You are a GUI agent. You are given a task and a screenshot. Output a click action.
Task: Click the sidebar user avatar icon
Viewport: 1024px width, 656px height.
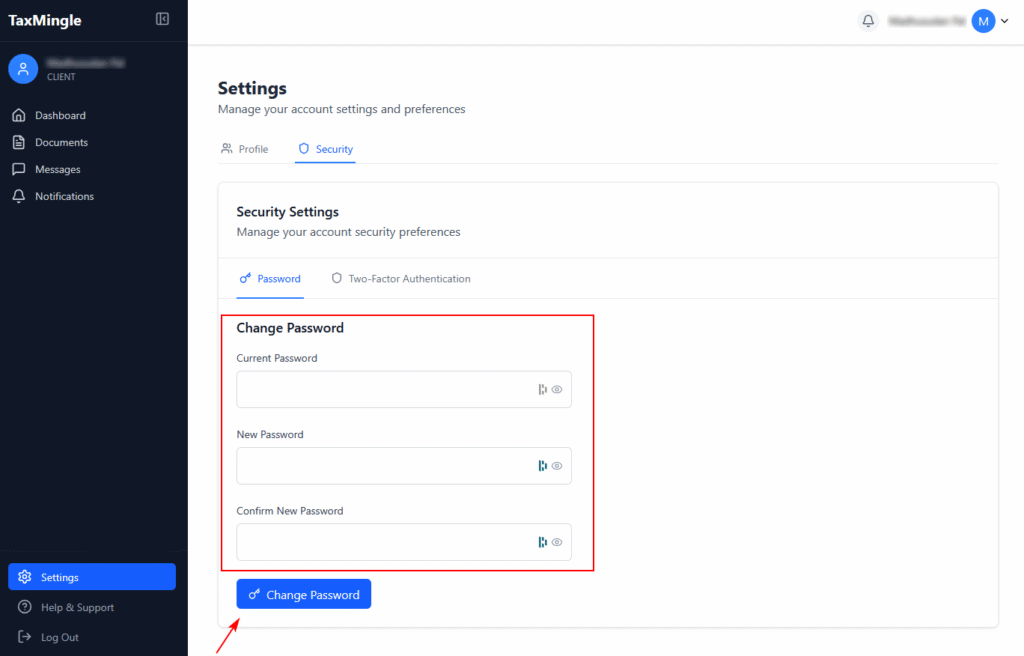click(23, 68)
